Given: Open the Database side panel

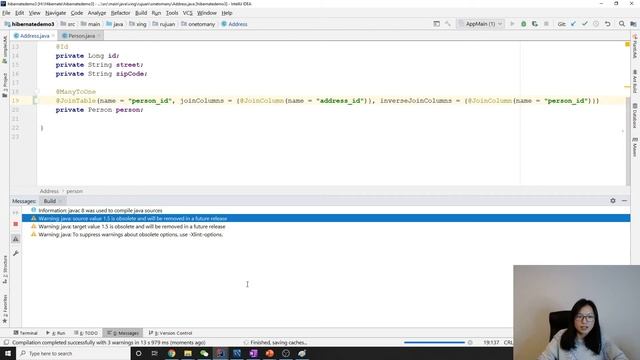Looking at the screenshot, I should (x=635, y=116).
